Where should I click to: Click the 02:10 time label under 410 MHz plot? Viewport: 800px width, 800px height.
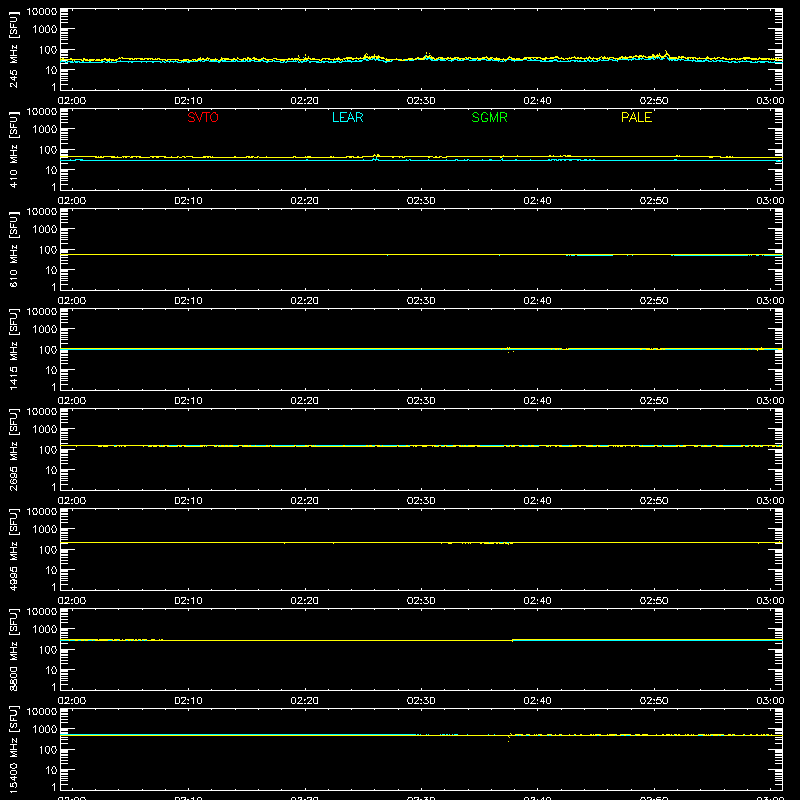(x=188, y=201)
